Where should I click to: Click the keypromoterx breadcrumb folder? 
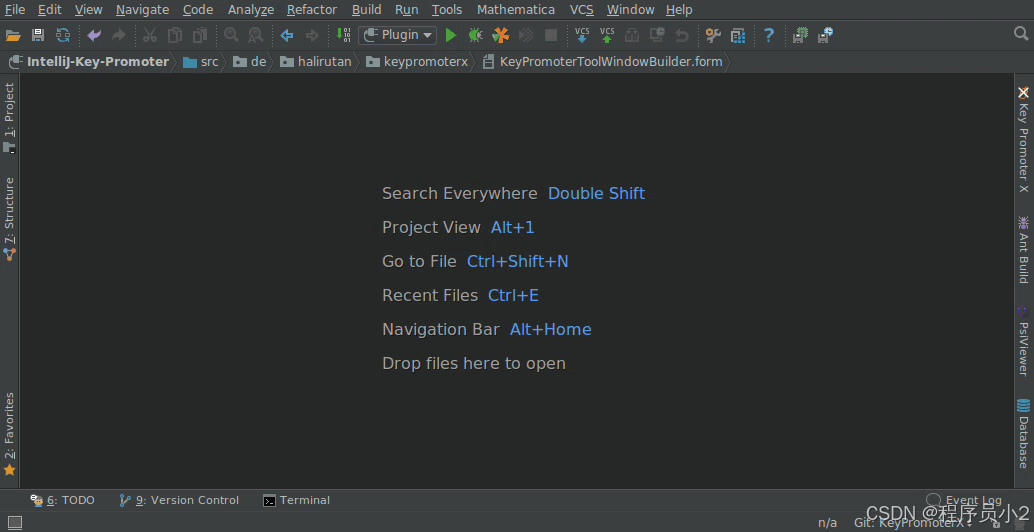click(417, 62)
